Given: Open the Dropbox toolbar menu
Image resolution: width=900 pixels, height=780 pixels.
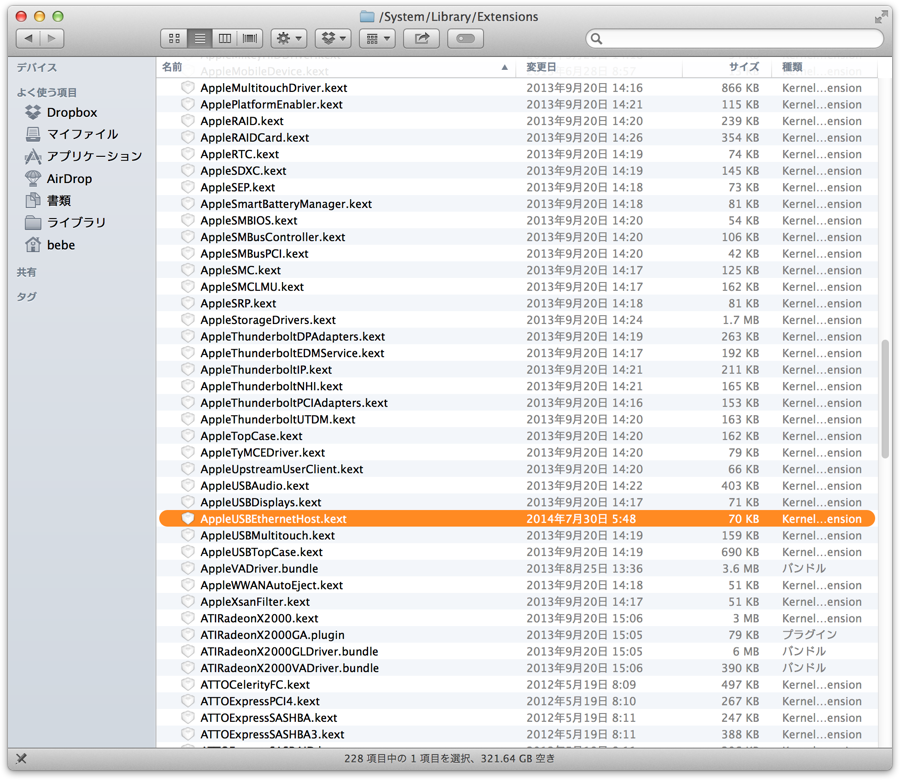Looking at the screenshot, I should pyautogui.click(x=333, y=38).
